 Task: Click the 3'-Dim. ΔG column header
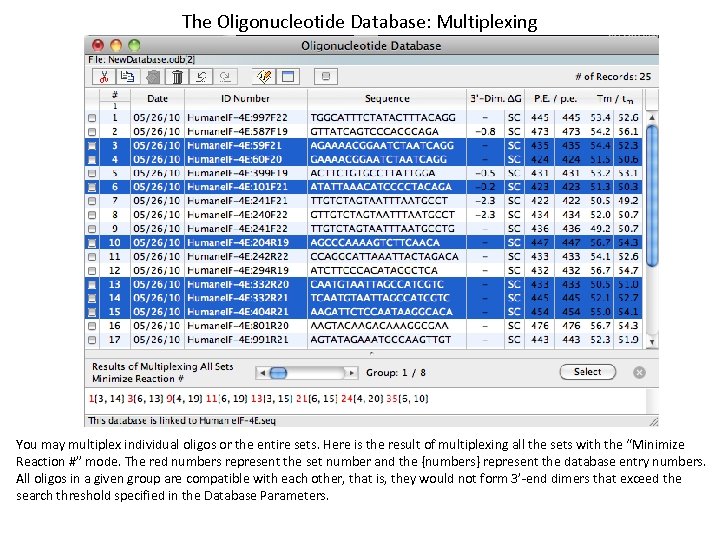[495, 99]
